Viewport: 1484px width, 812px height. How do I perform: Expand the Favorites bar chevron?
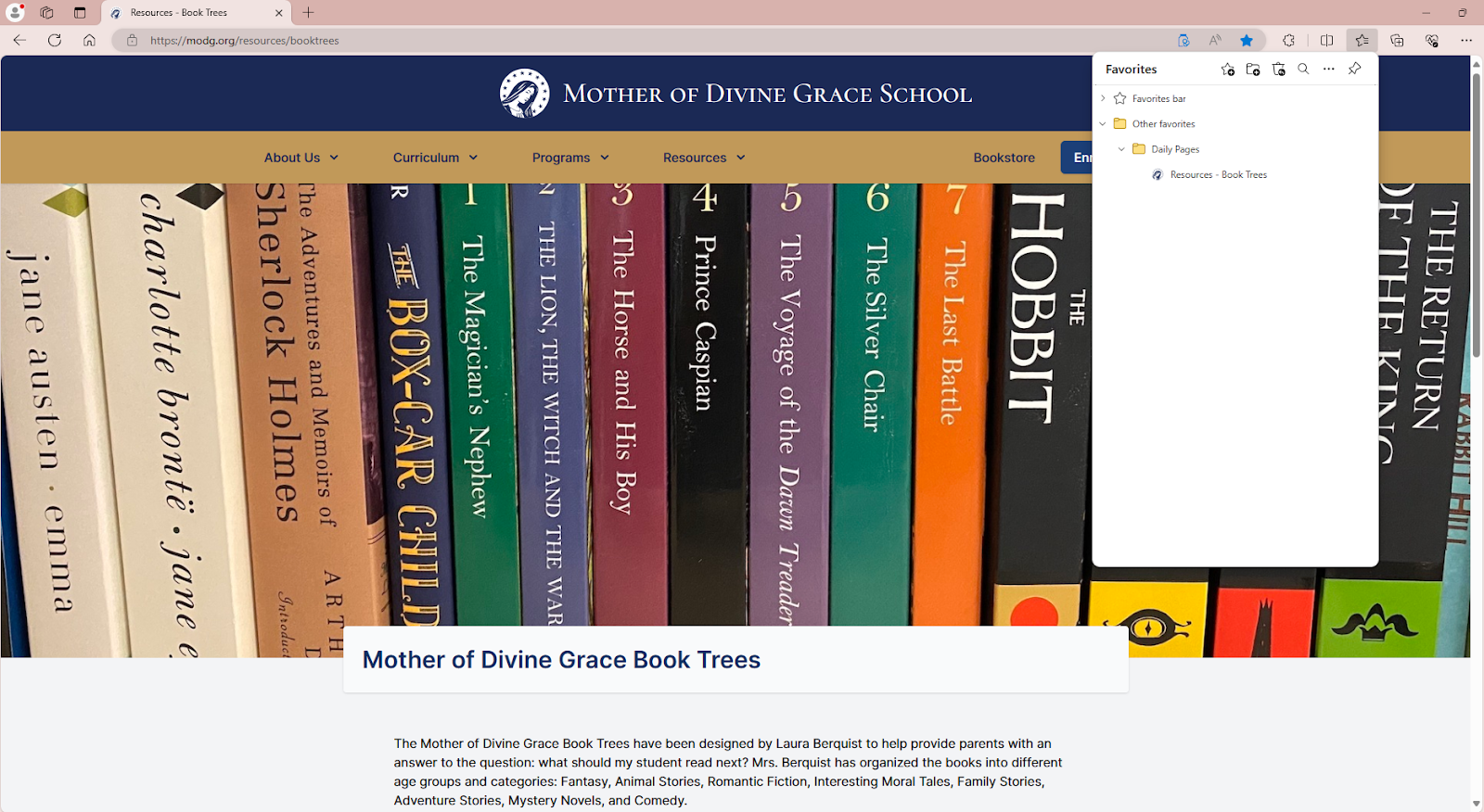[1103, 98]
